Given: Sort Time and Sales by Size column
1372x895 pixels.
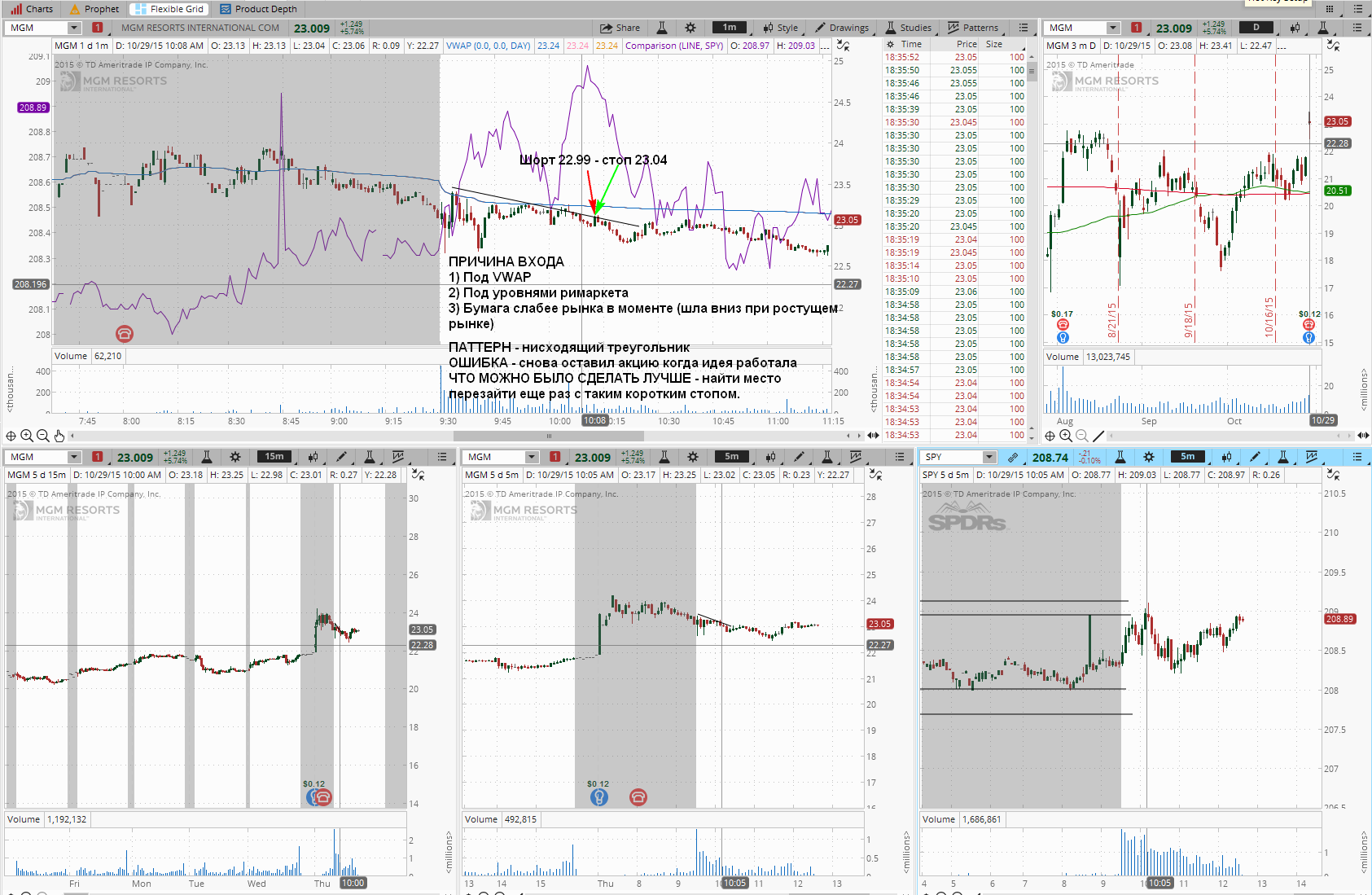Looking at the screenshot, I should click(x=994, y=45).
